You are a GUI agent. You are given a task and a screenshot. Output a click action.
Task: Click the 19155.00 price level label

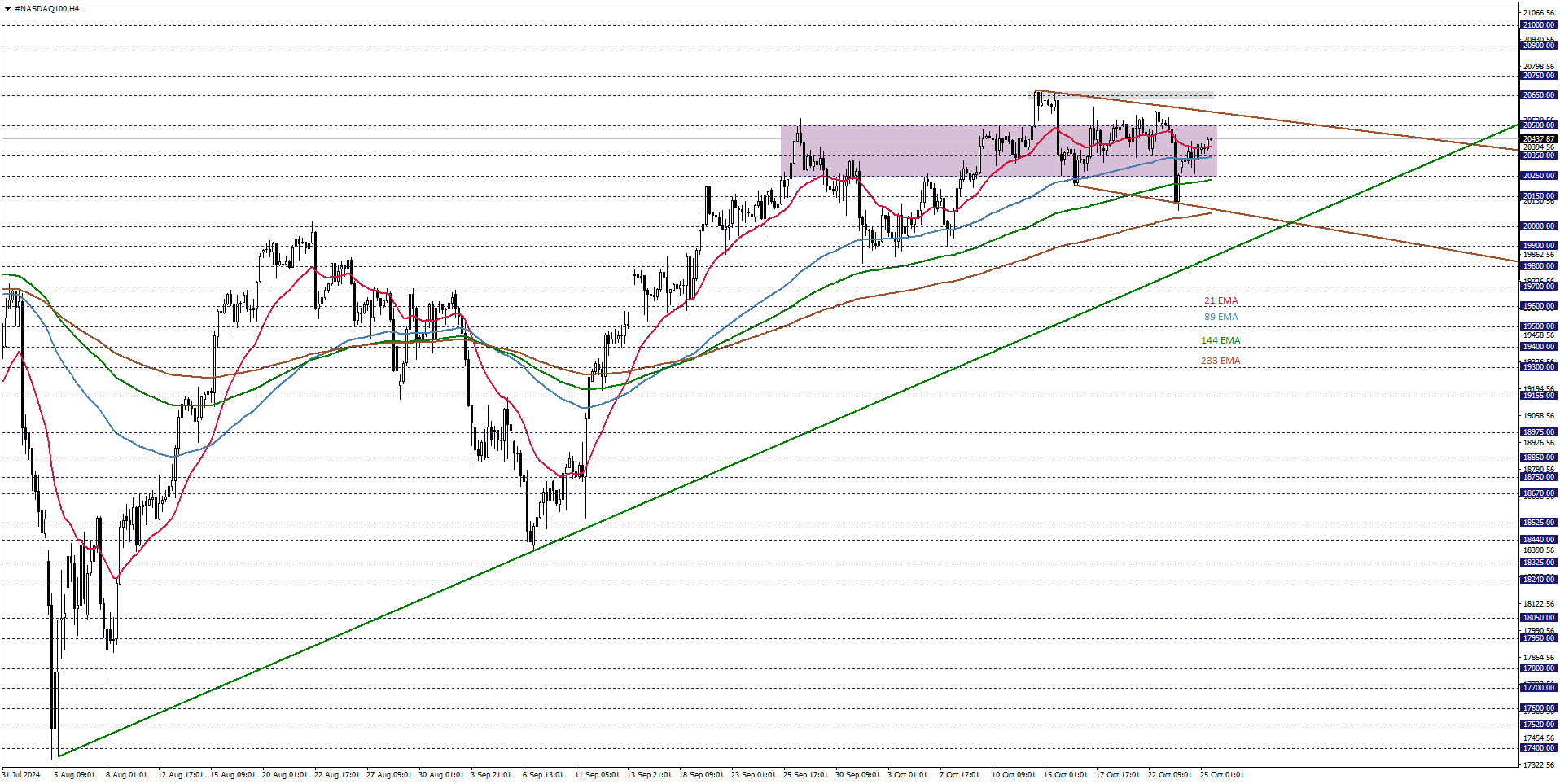[x=1539, y=396]
